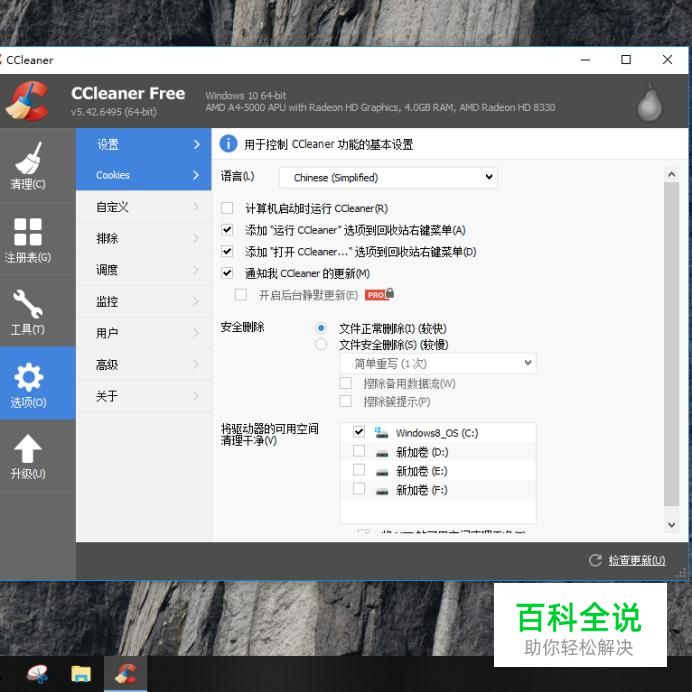Click the chevron next to 调度

(196, 269)
